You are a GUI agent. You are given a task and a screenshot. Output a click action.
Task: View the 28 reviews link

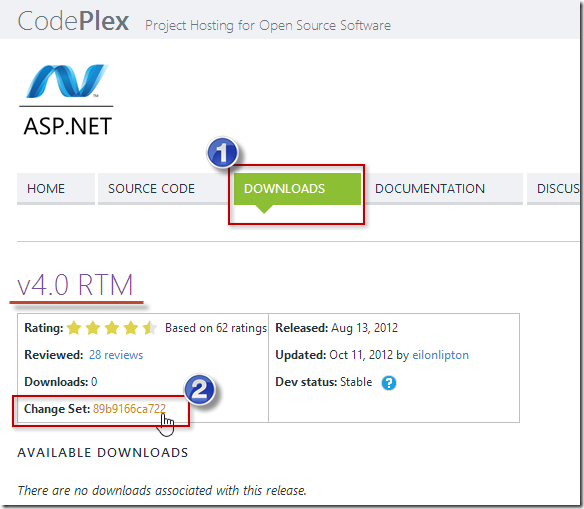(116, 355)
